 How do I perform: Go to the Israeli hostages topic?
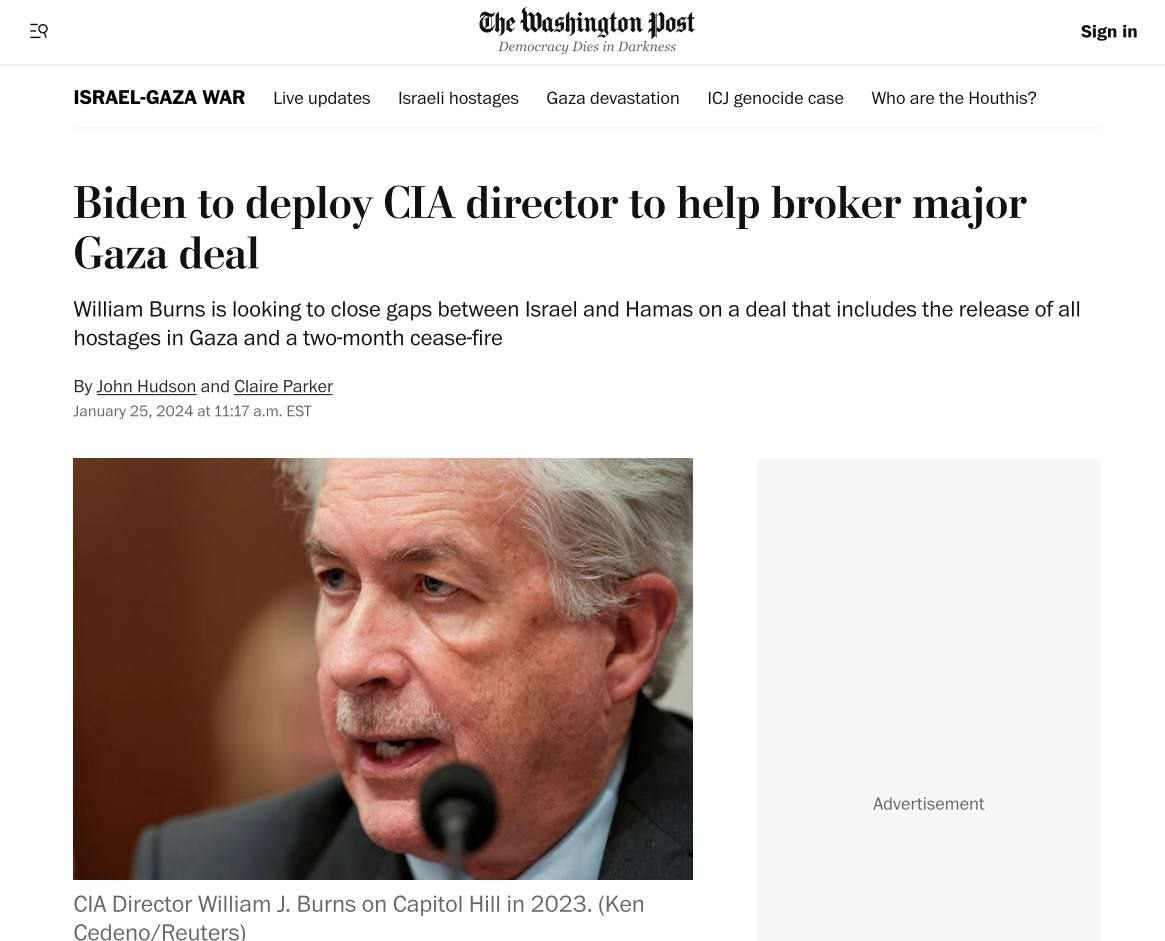click(x=458, y=98)
